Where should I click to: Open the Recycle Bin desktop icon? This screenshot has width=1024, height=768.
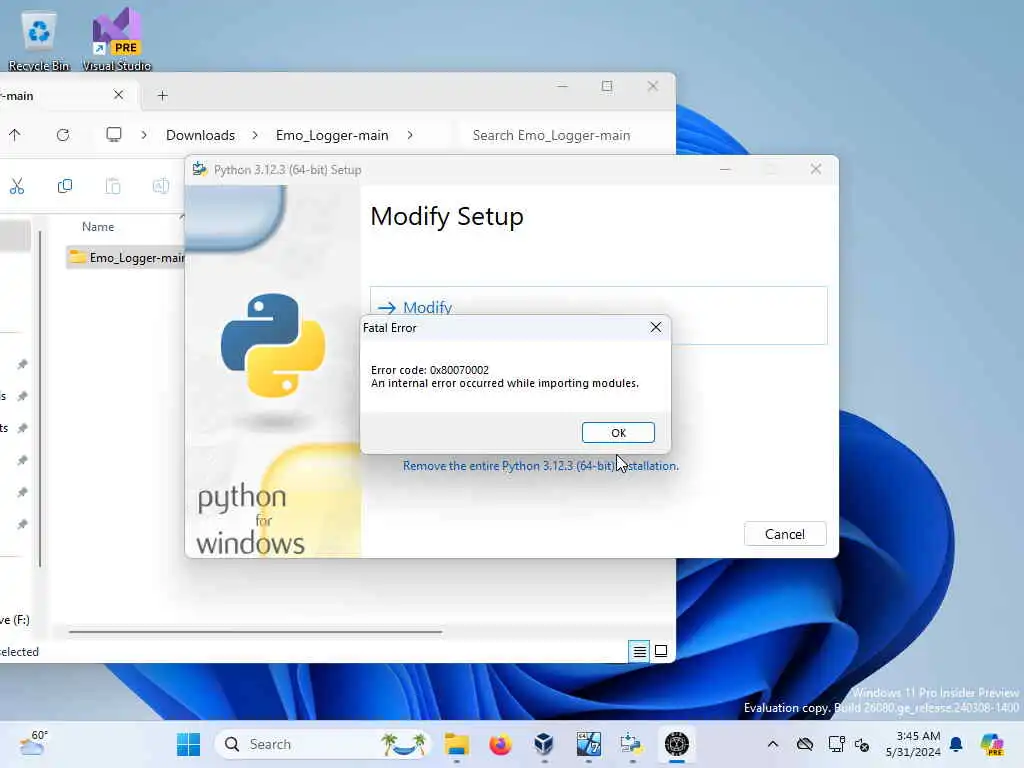(39, 40)
